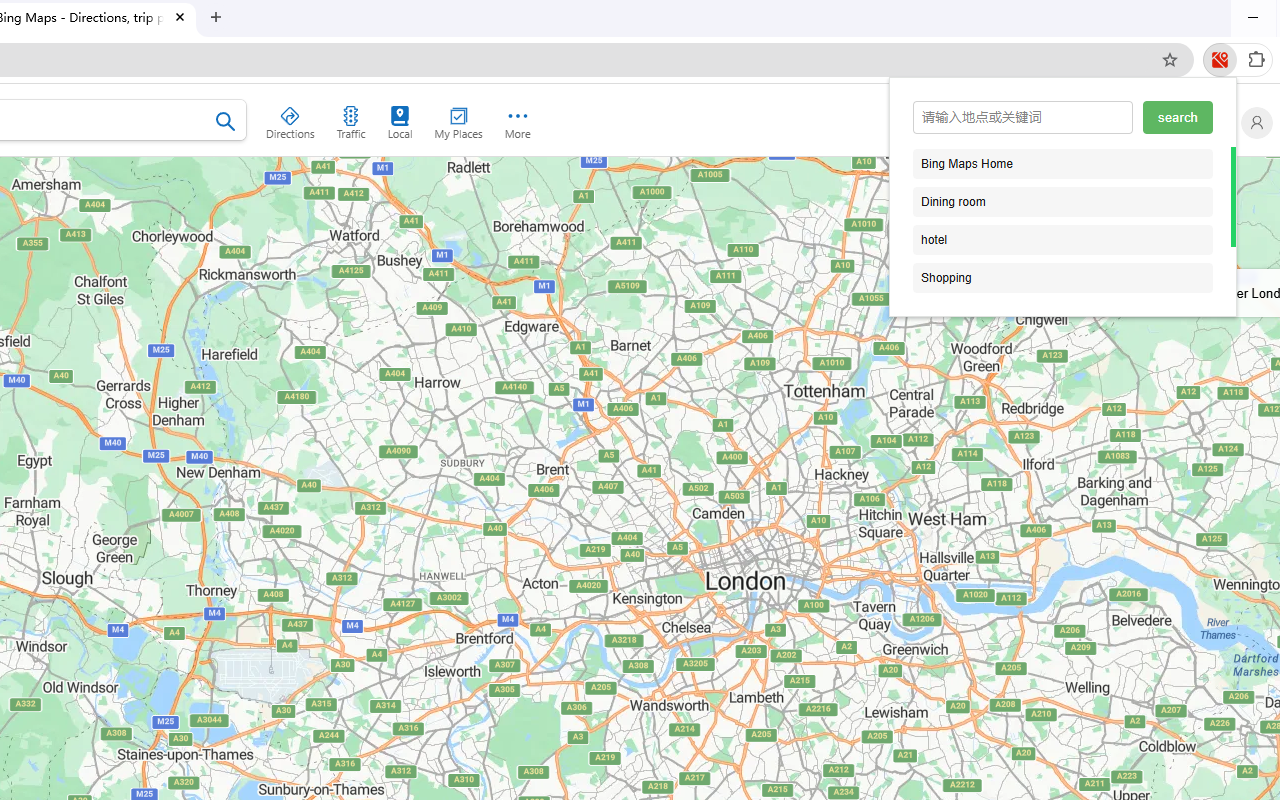Click the extension popup's green scrollbar
The height and width of the screenshot is (800, 1280).
click(1233, 197)
